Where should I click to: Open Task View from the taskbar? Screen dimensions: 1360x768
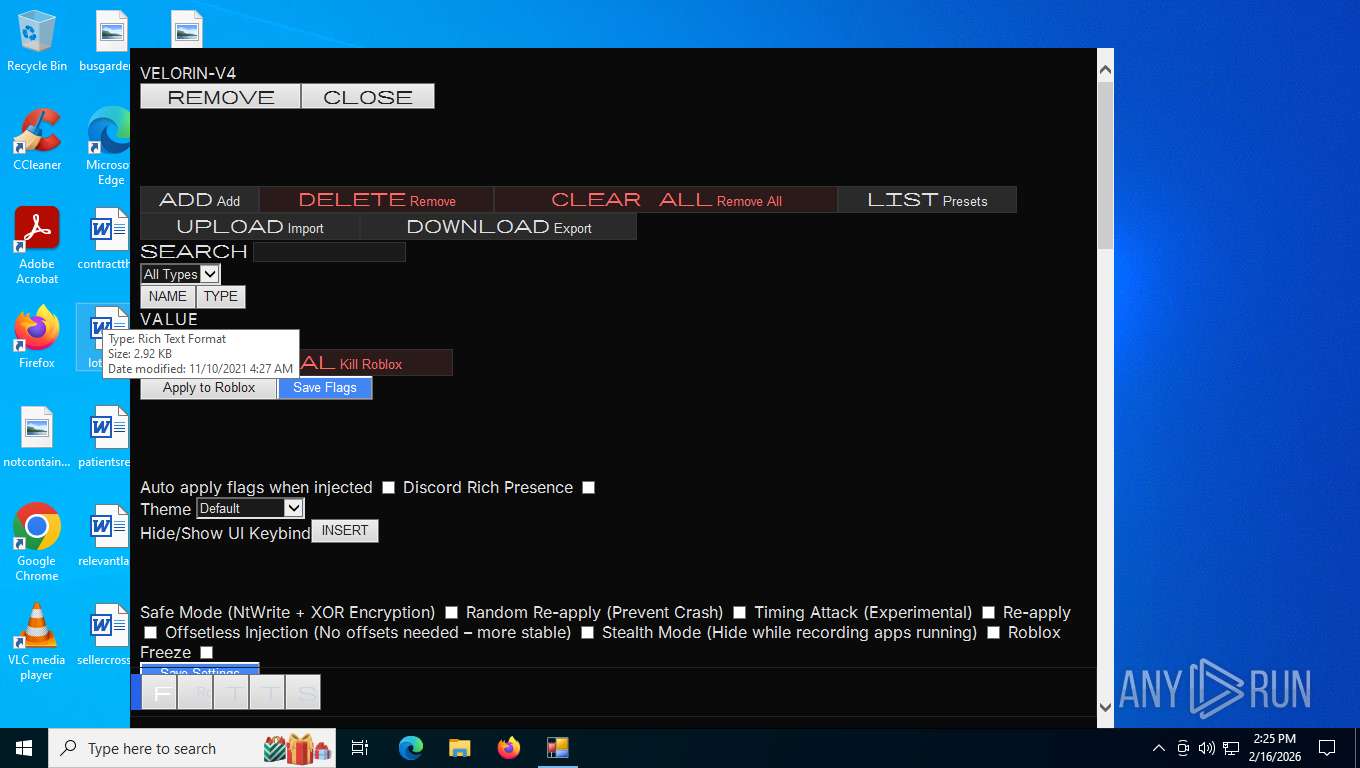[360, 748]
